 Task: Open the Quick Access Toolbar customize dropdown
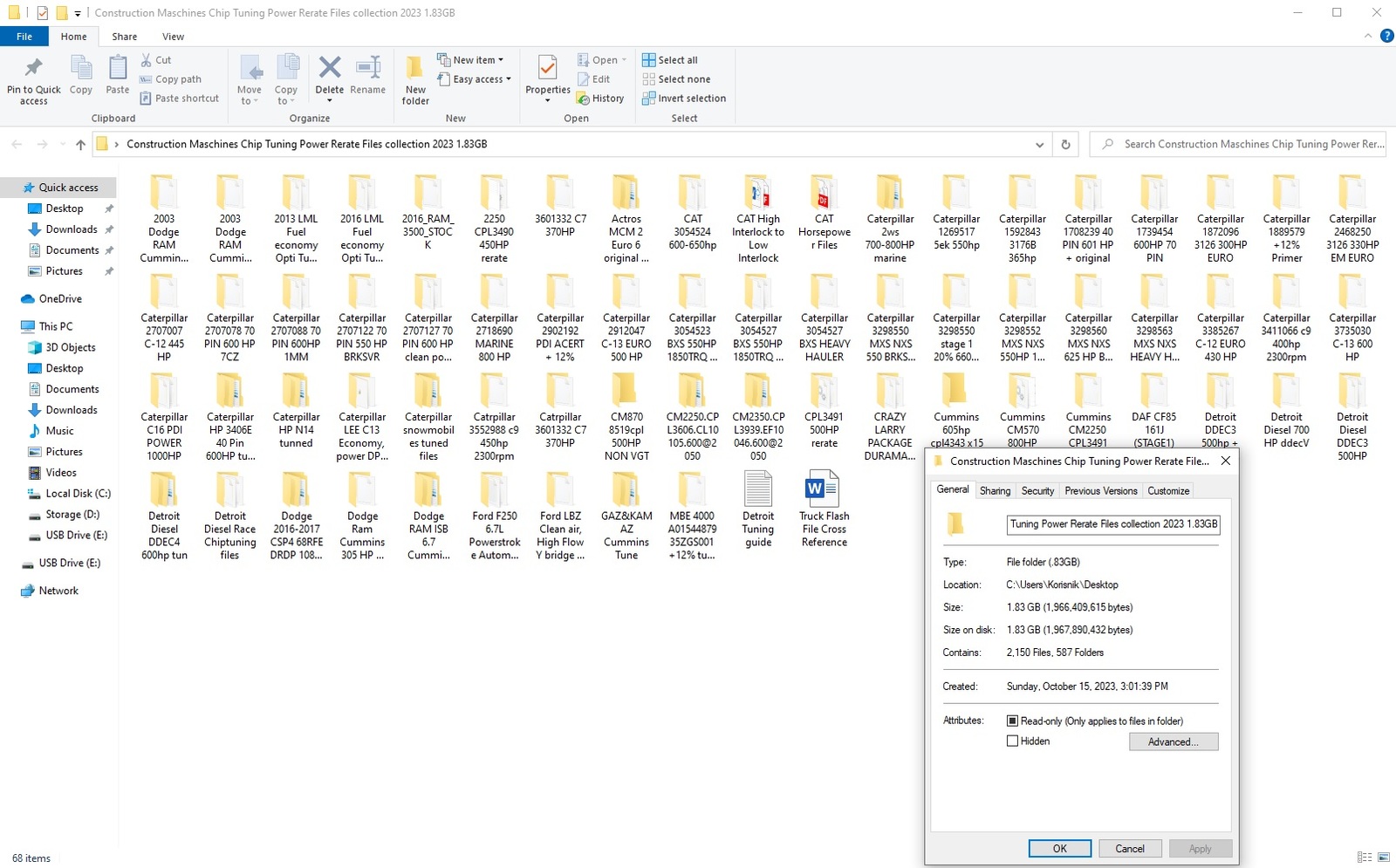[78, 13]
